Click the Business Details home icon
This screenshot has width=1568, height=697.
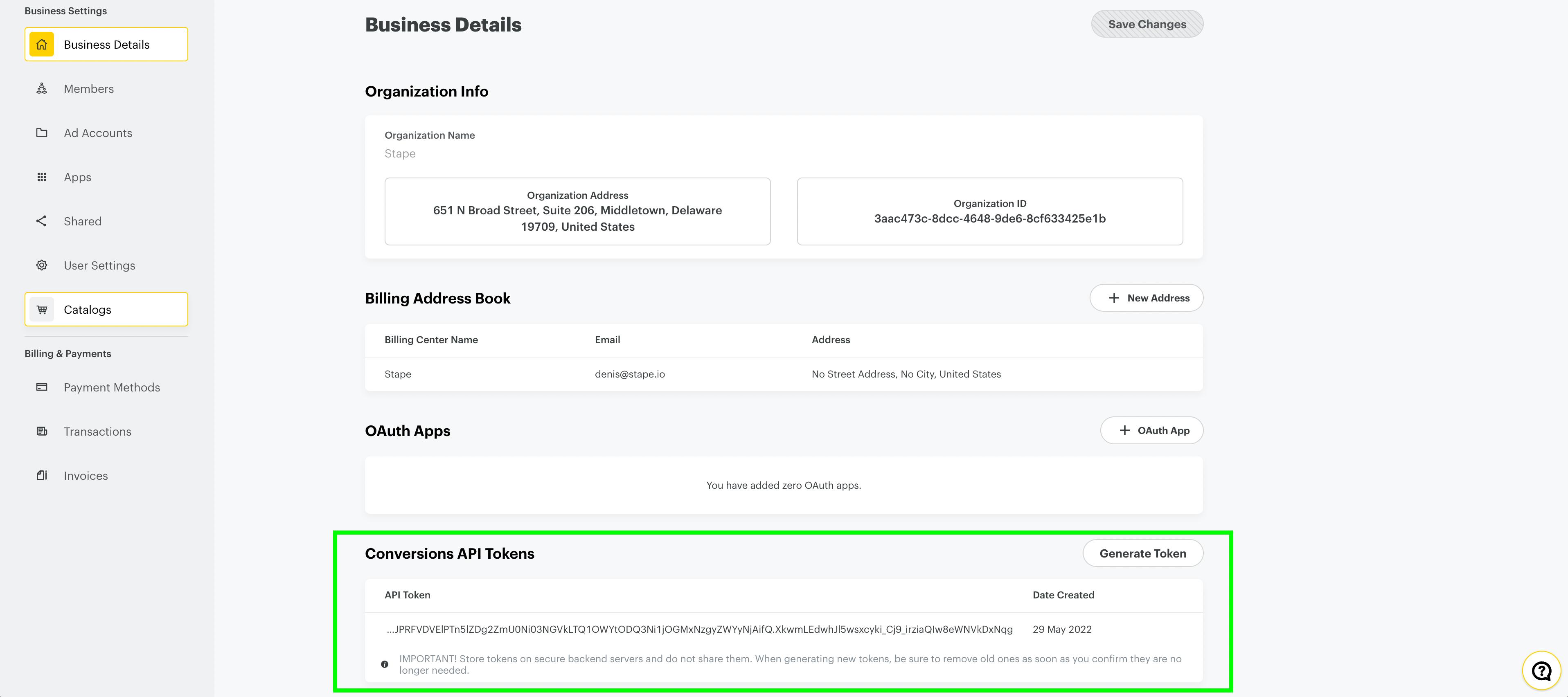tap(41, 45)
